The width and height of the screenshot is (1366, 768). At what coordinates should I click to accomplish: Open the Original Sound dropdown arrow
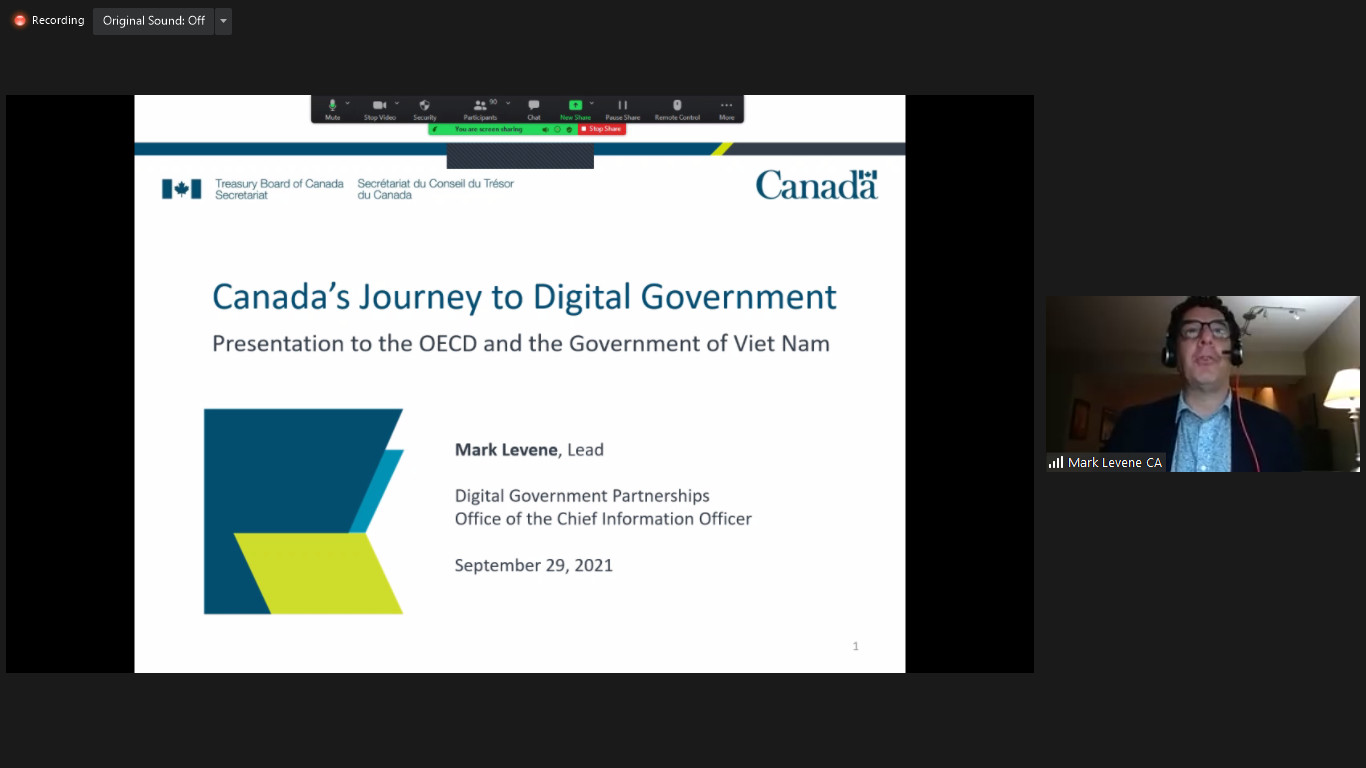[223, 21]
